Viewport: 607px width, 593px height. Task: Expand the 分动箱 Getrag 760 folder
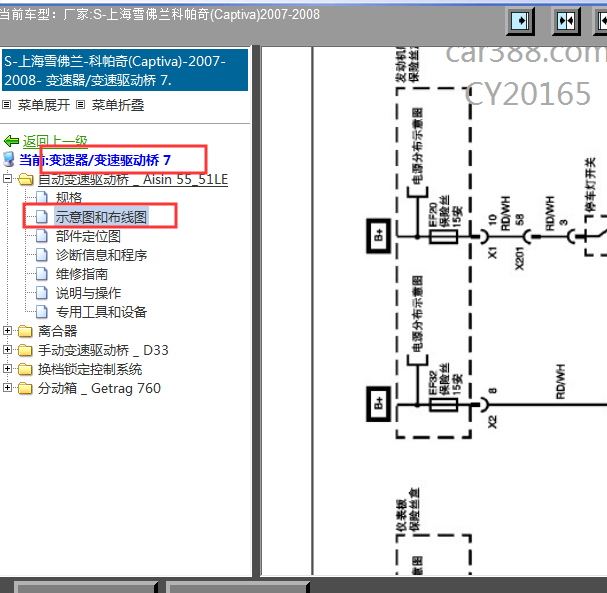click(7, 387)
